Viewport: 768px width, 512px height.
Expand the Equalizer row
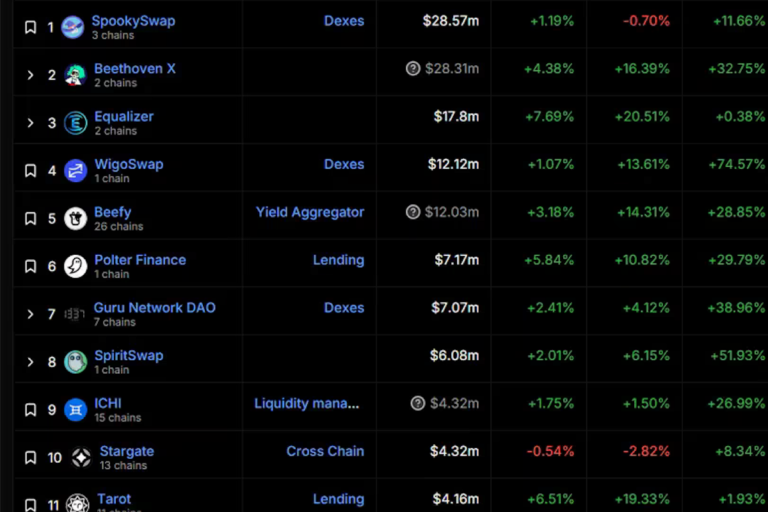pos(30,123)
